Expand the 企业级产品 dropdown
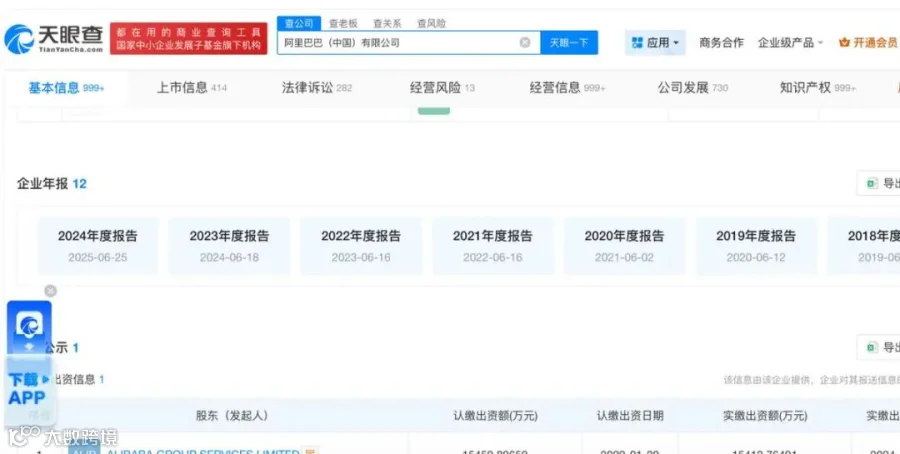 click(x=790, y=42)
